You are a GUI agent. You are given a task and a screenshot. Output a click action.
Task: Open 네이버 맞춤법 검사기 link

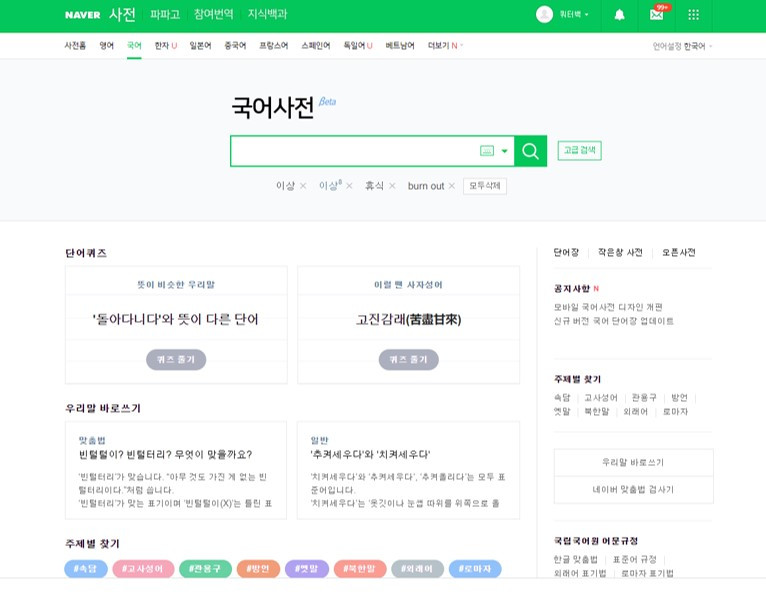point(633,489)
